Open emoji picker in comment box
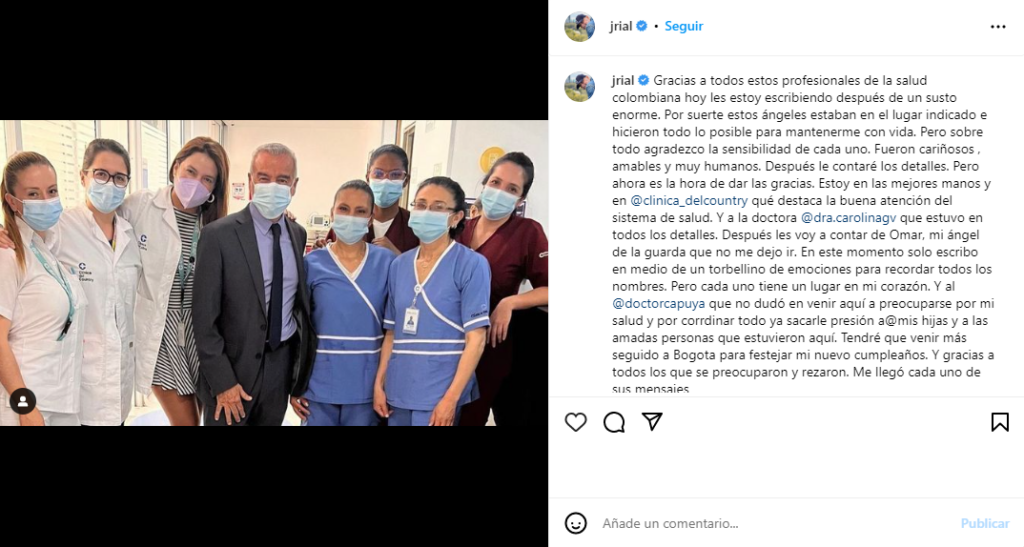The image size is (1024, 547). pos(575,523)
